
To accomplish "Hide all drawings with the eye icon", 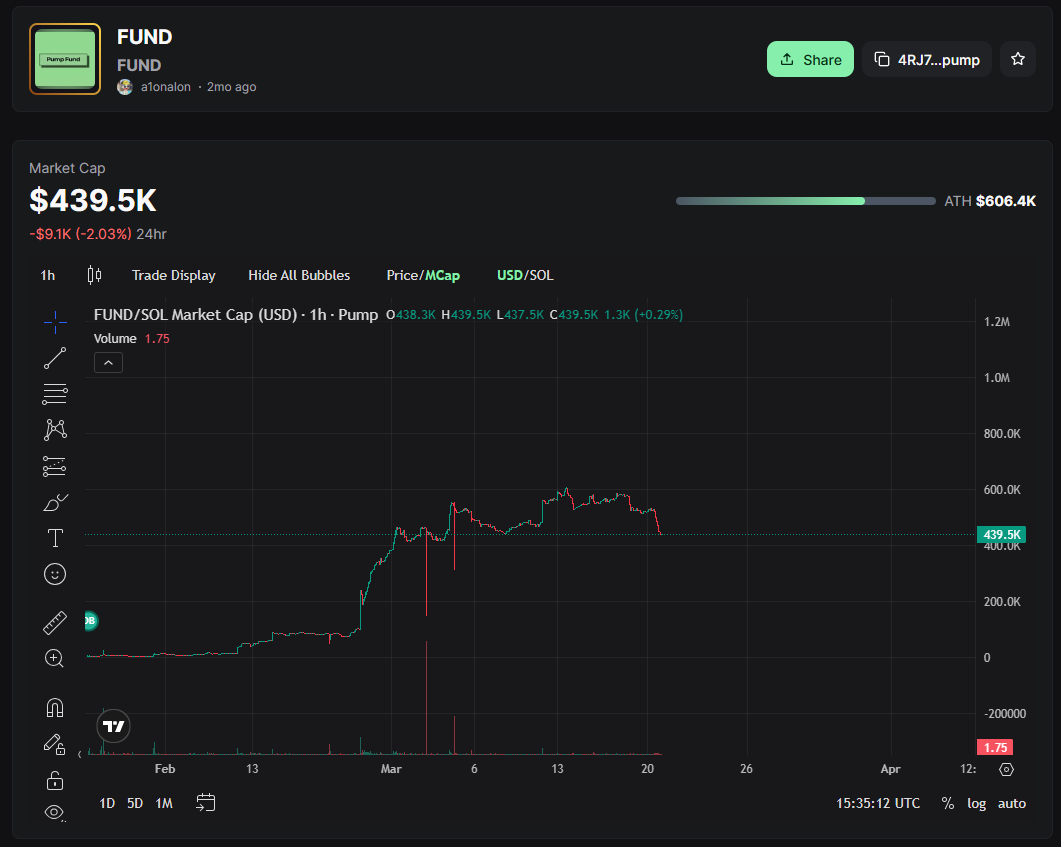I will point(55,813).
